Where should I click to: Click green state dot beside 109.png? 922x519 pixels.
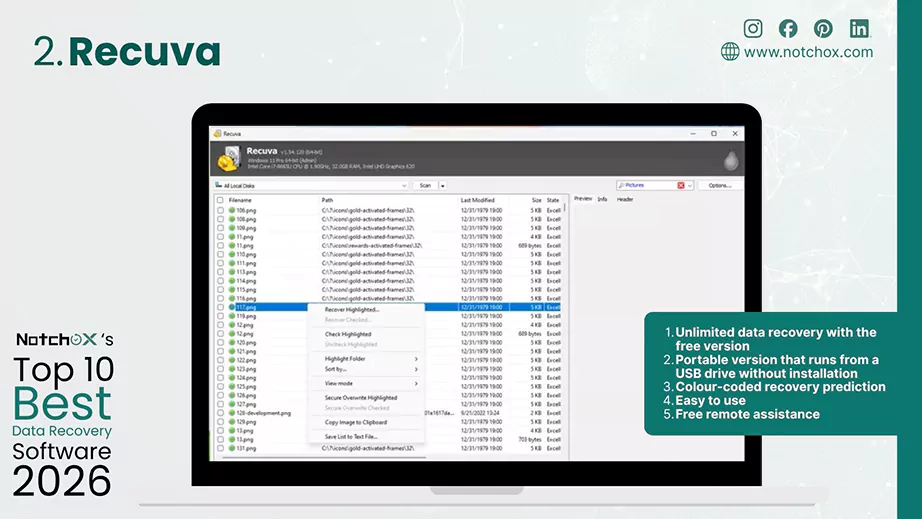click(x=232, y=227)
